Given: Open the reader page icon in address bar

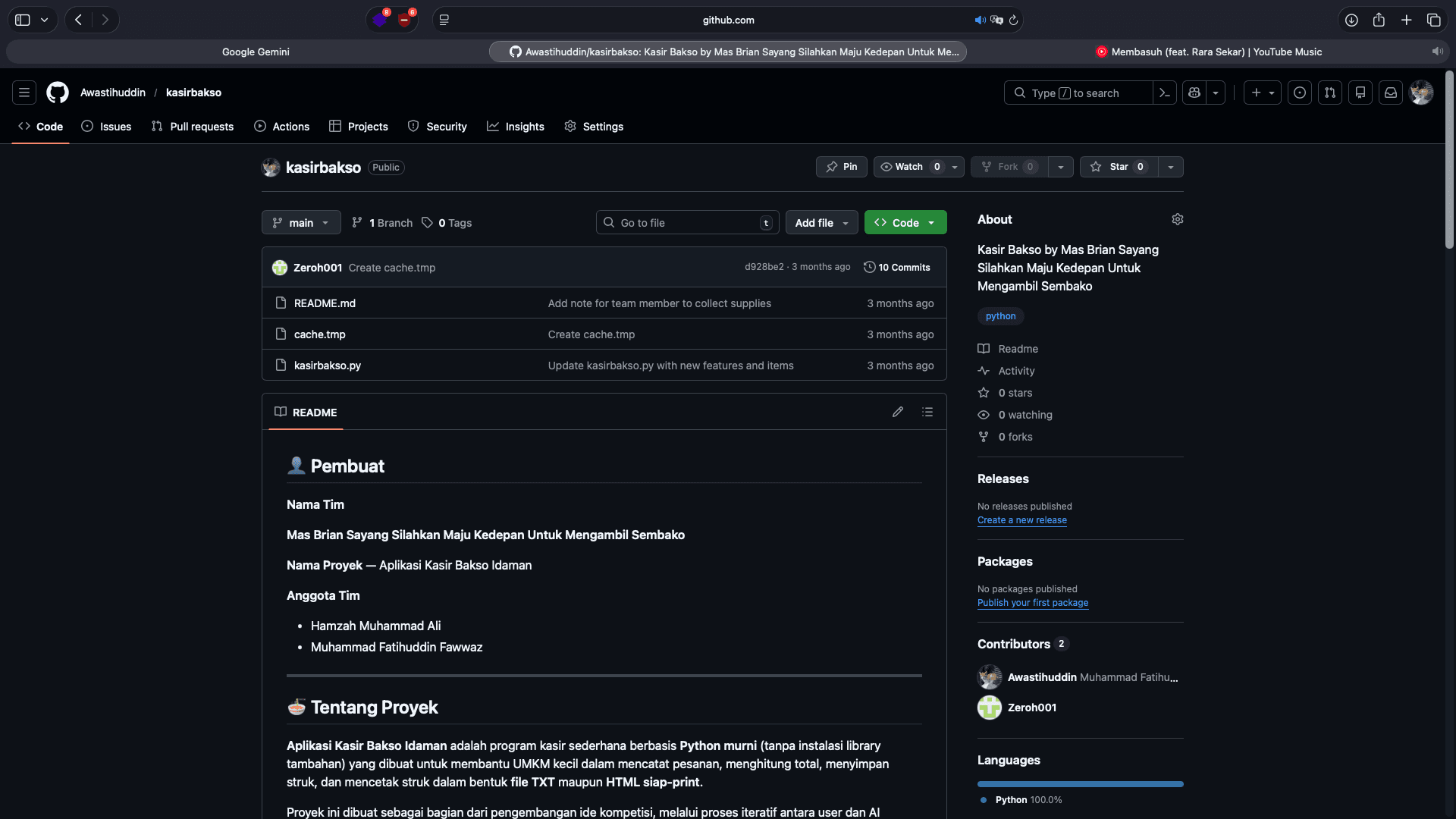Looking at the screenshot, I should (444, 20).
